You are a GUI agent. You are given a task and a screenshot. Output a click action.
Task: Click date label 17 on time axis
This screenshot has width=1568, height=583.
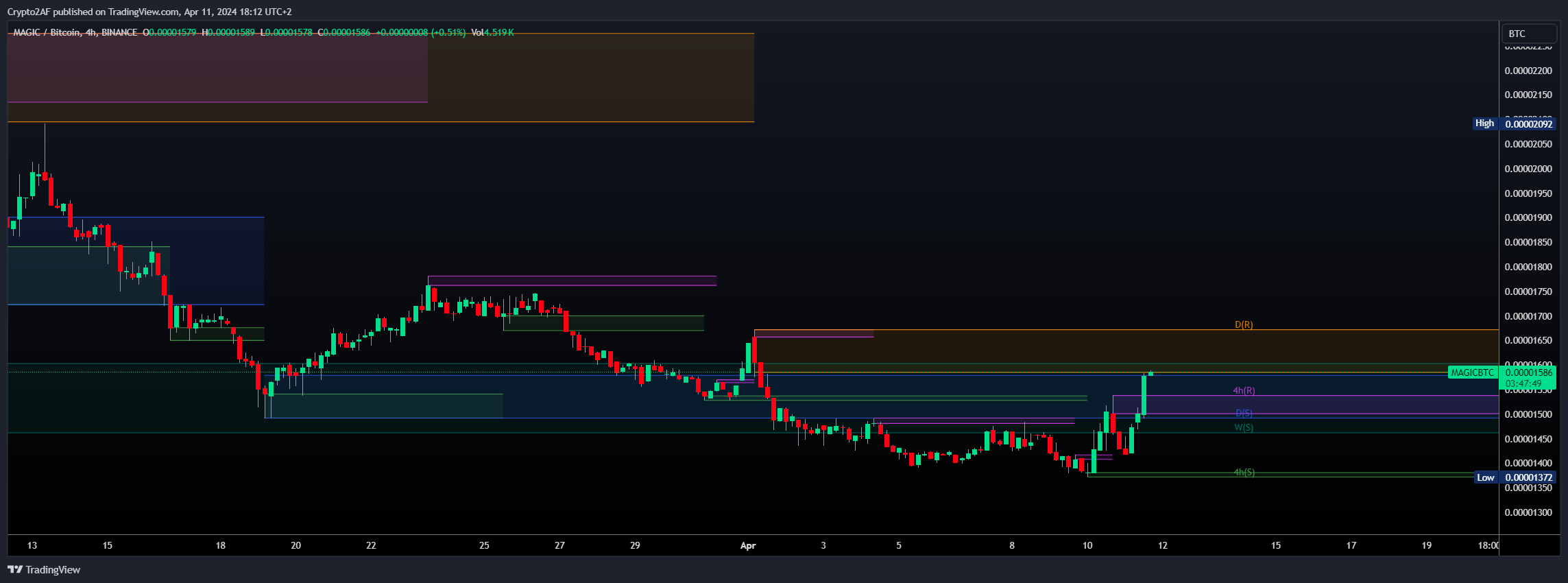pyautogui.click(x=1351, y=545)
